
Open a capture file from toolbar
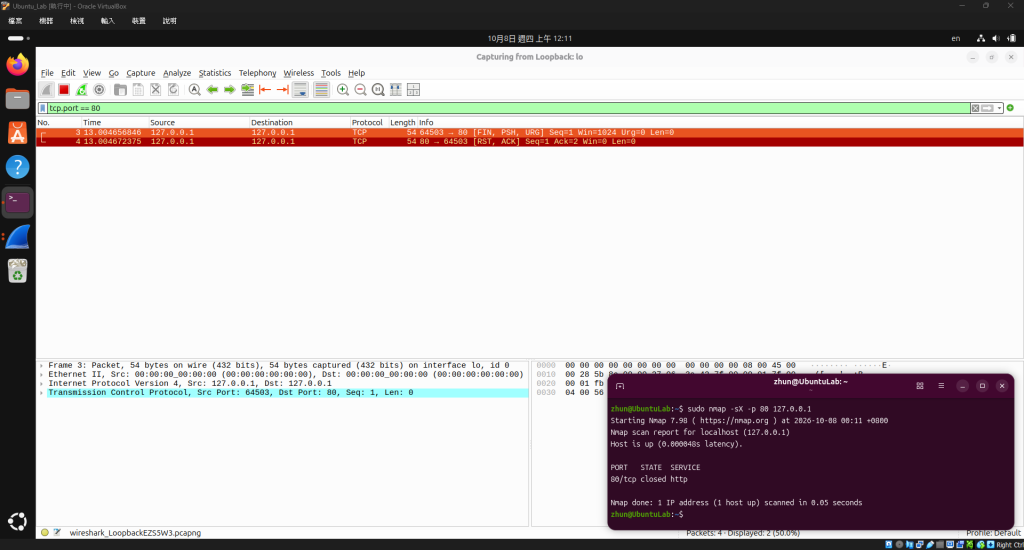[120, 89]
